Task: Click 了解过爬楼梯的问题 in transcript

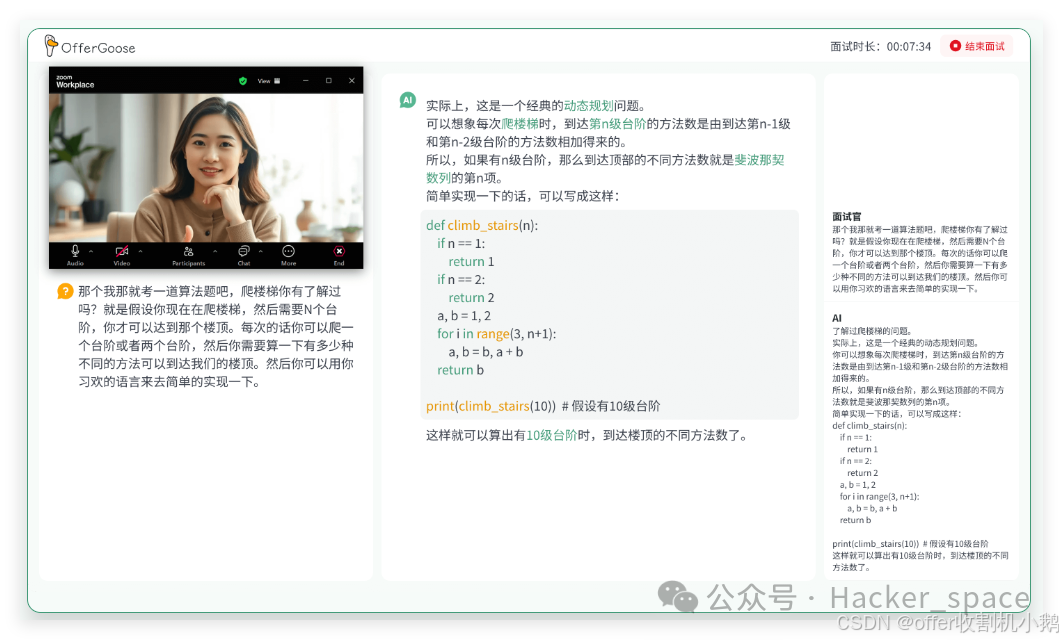Action: click(872, 331)
